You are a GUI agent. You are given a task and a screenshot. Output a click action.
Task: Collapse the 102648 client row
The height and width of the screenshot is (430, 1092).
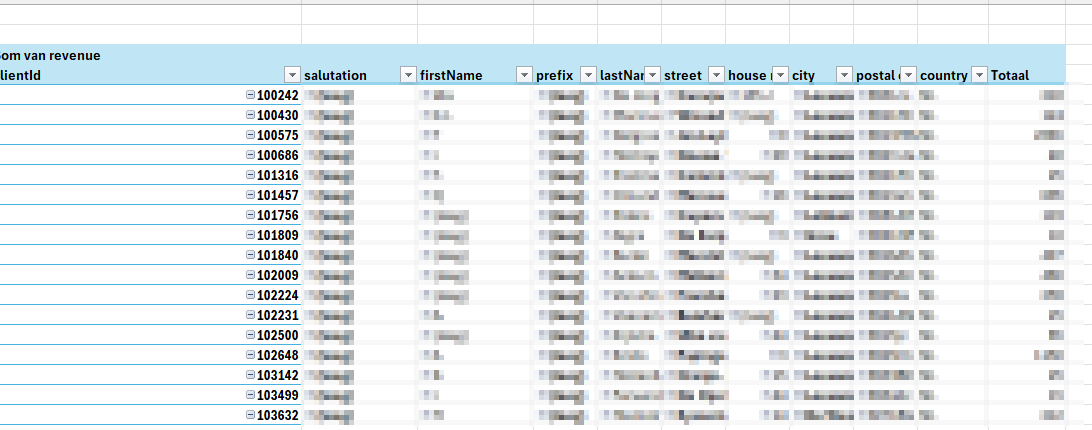(x=250, y=355)
